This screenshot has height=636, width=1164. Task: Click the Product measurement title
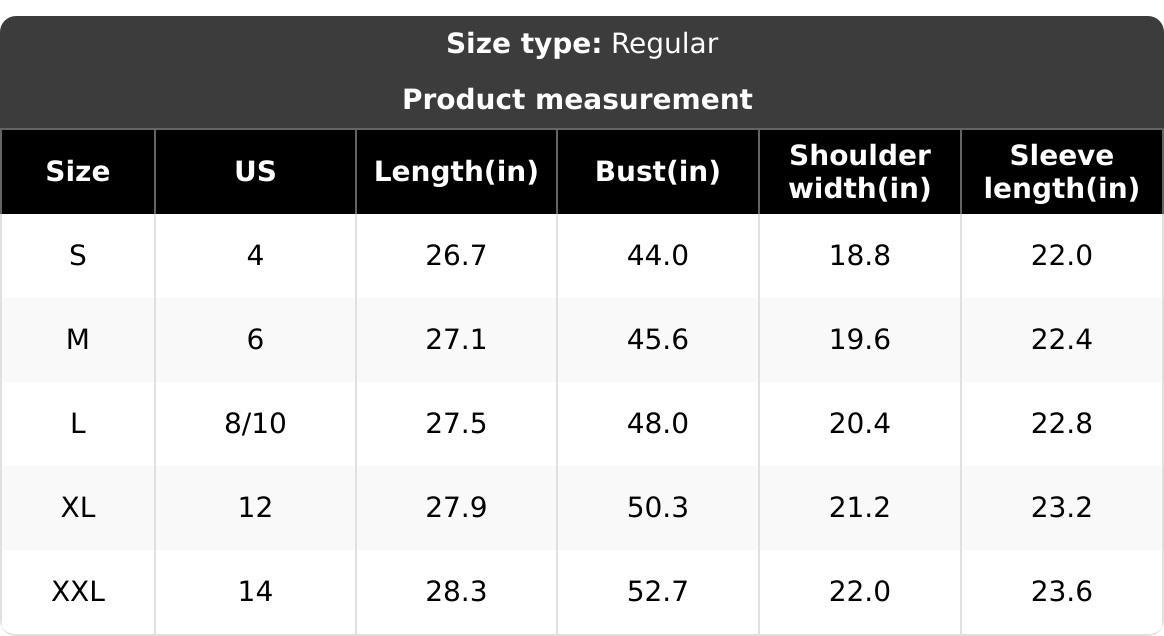tap(577, 100)
